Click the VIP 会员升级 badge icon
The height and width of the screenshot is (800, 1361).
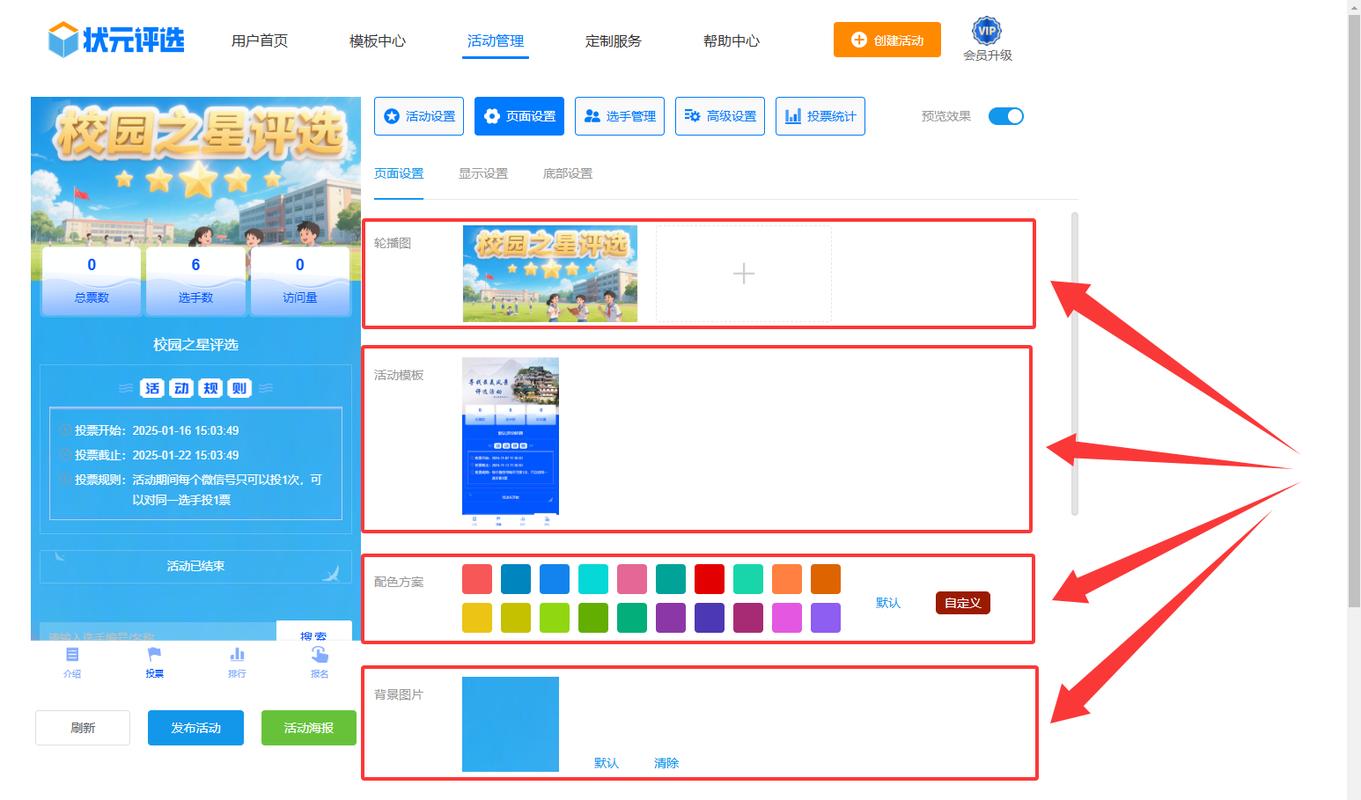987,32
